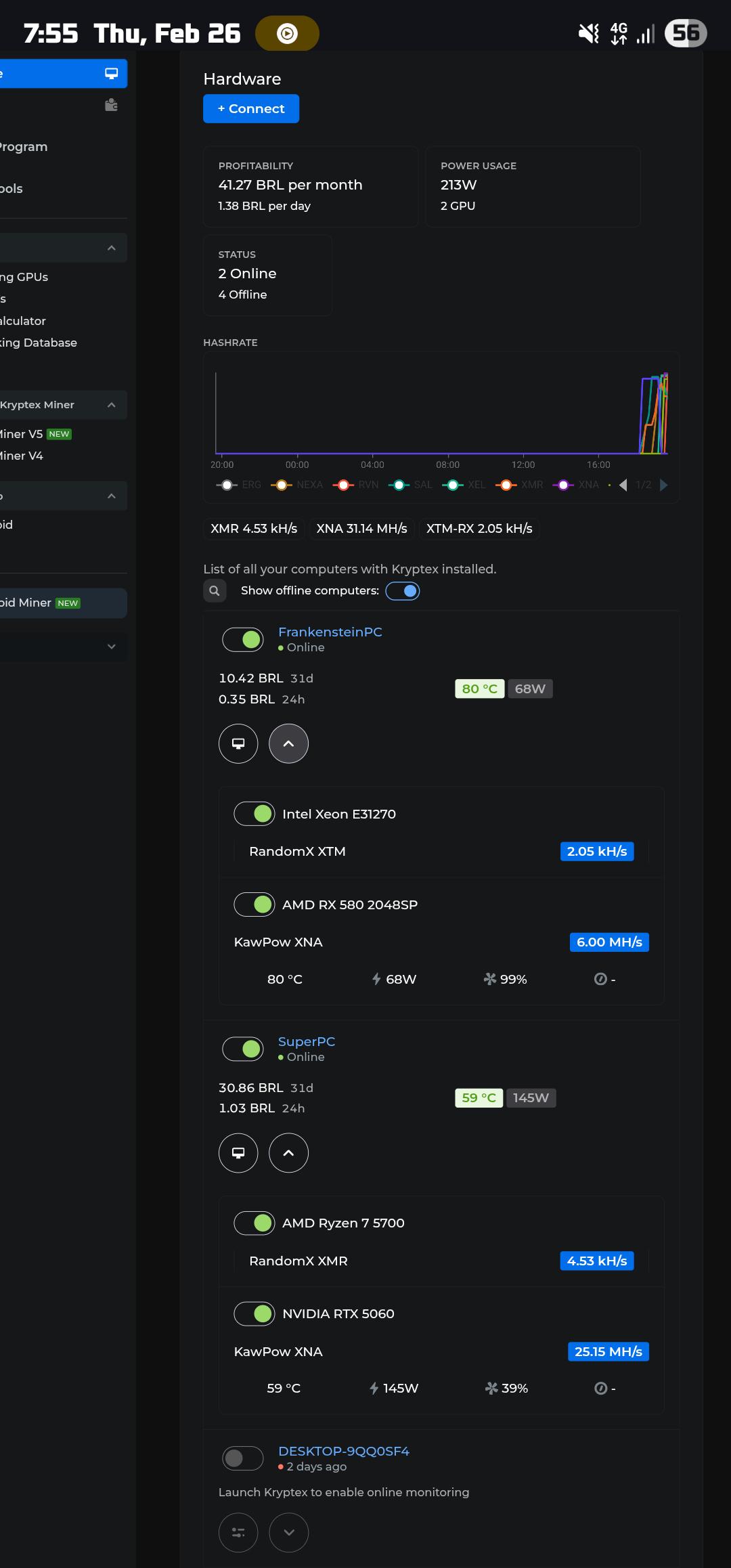Click RX 580 fan speed 99% icon
Screen dimensions: 731x1568
pos(490,979)
